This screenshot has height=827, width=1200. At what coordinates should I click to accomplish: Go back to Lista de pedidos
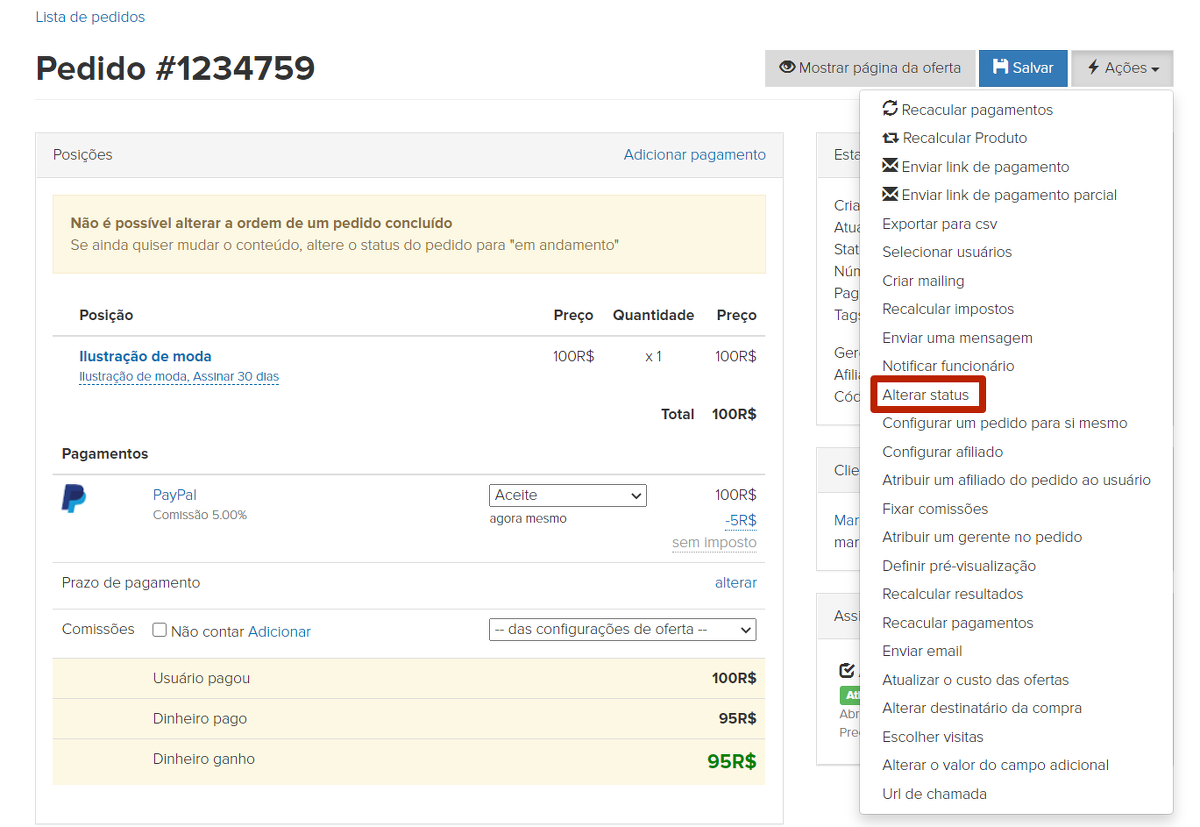(90, 17)
